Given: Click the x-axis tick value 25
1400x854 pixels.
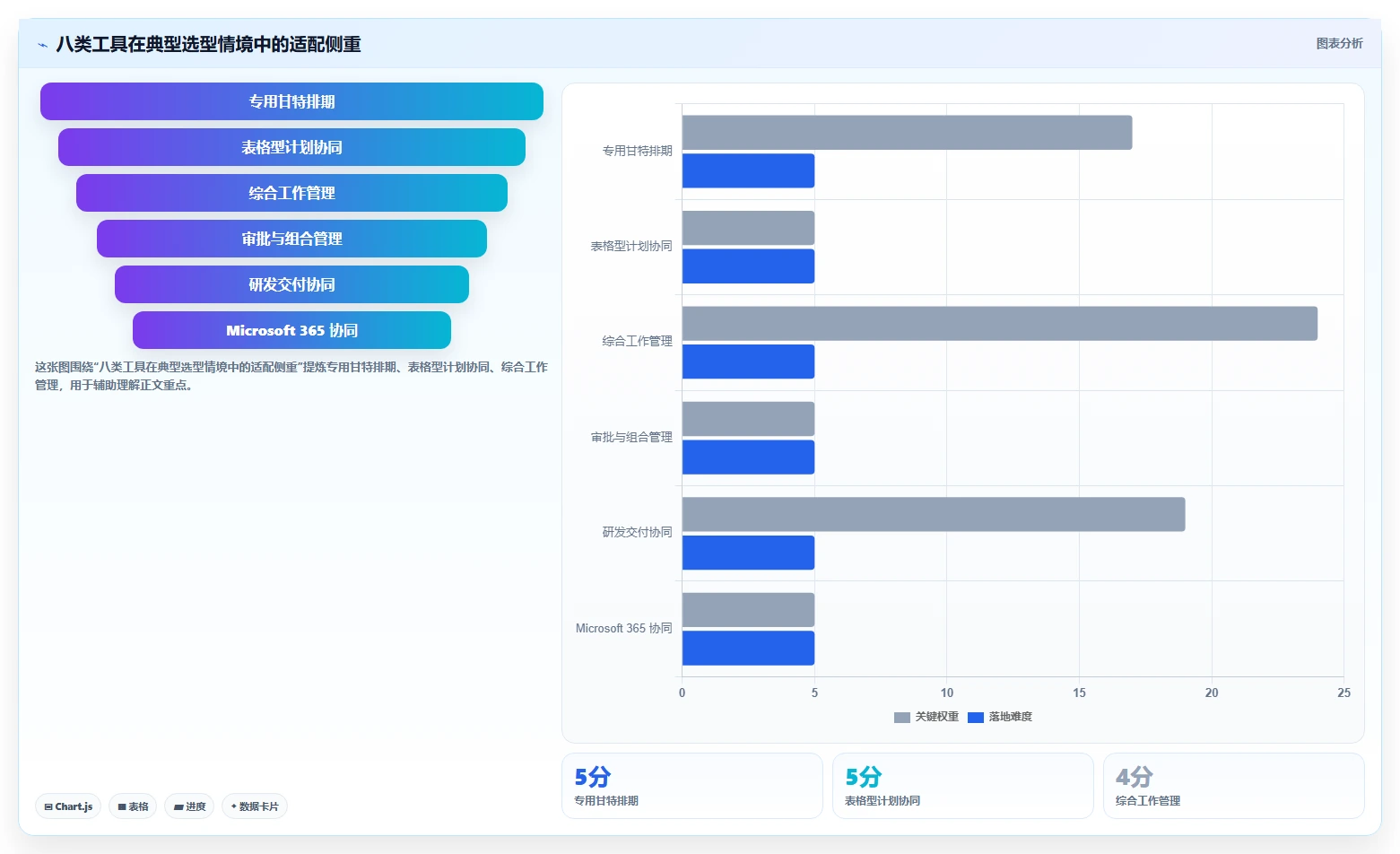Looking at the screenshot, I should click(x=1343, y=693).
